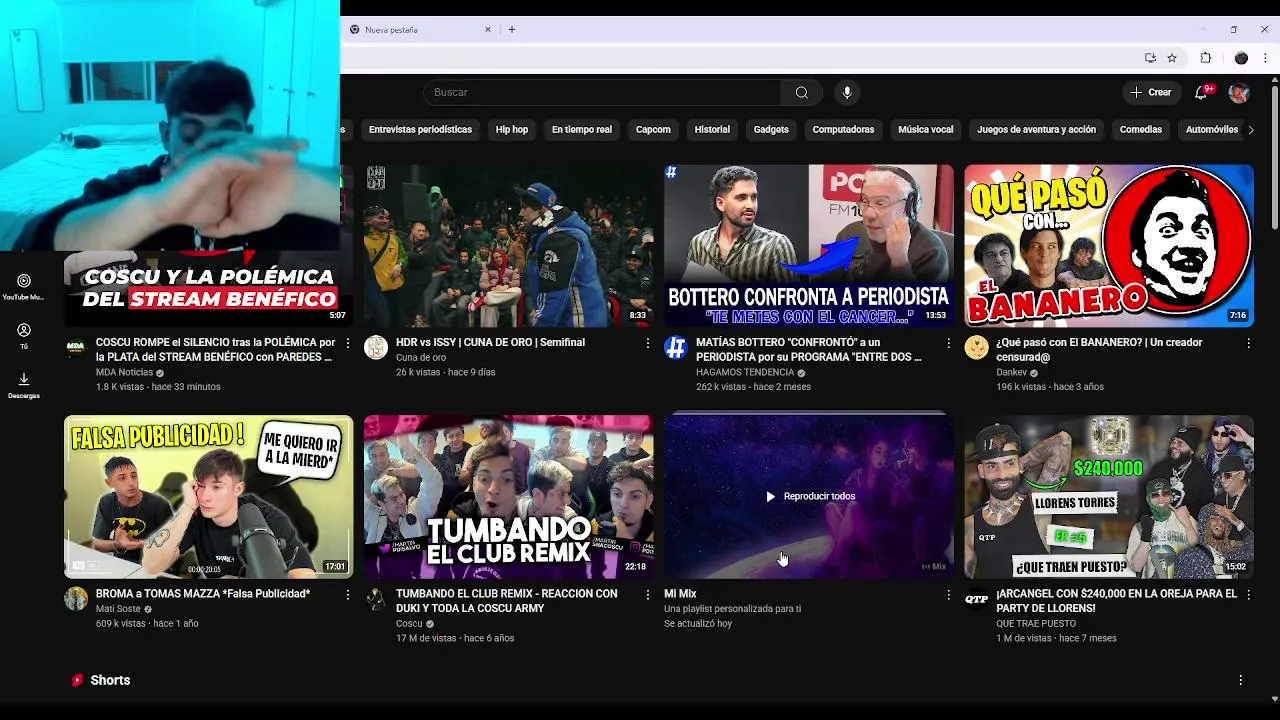Filter by En tiempo real chip

(582, 130)
